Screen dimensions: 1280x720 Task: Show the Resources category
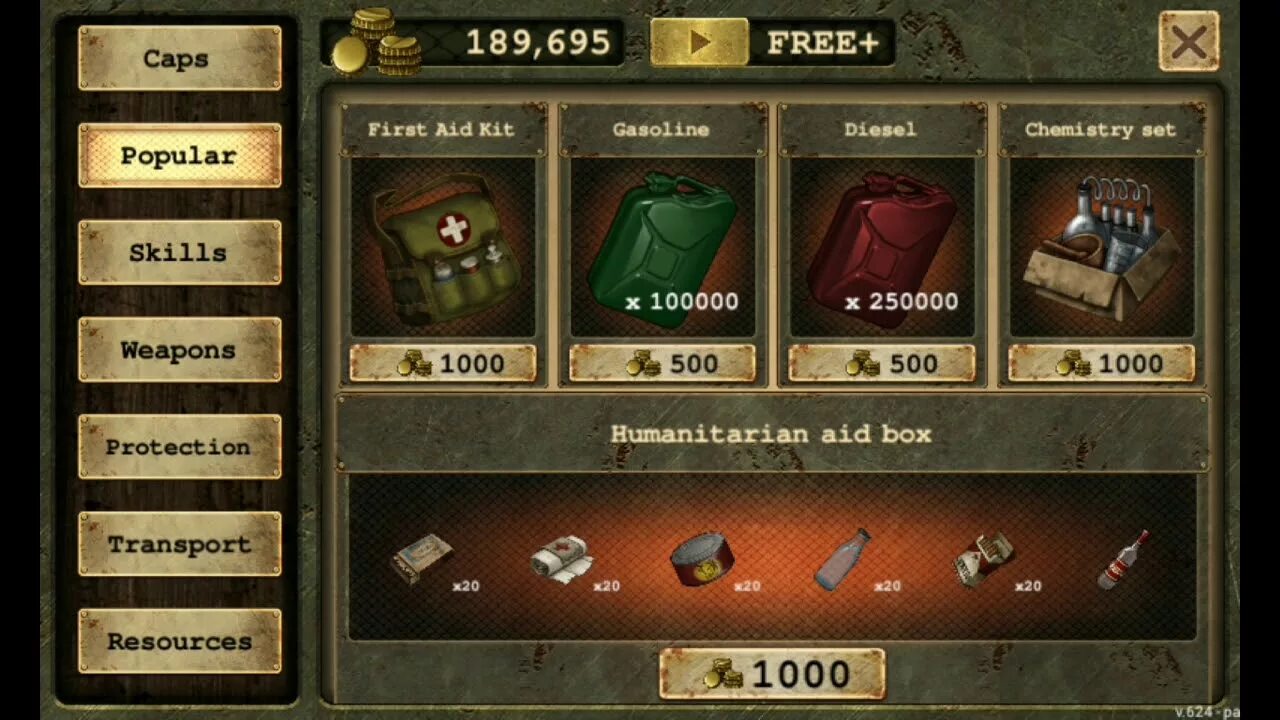point(180,641)
